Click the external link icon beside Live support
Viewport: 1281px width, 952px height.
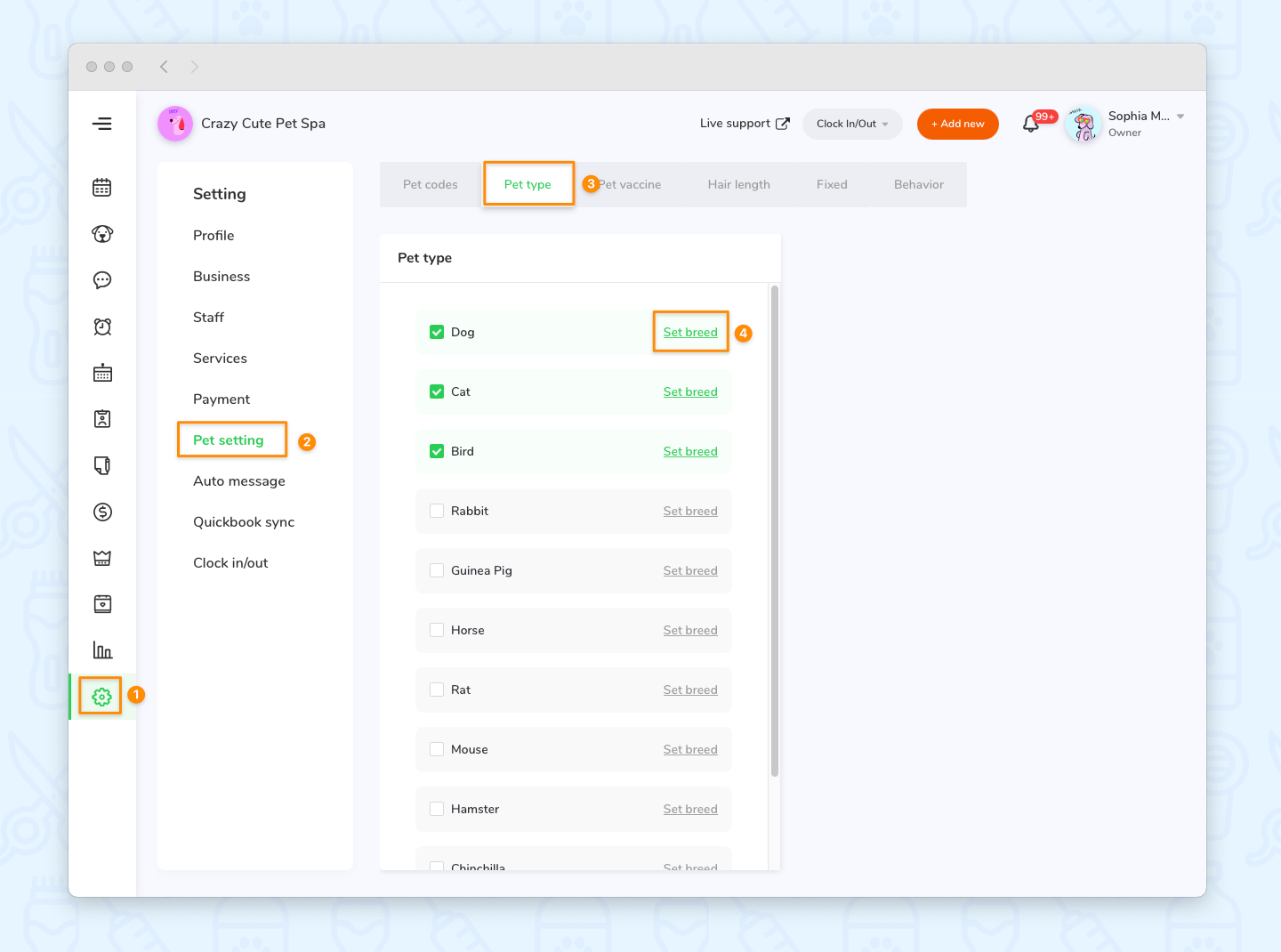coord(783,124)
